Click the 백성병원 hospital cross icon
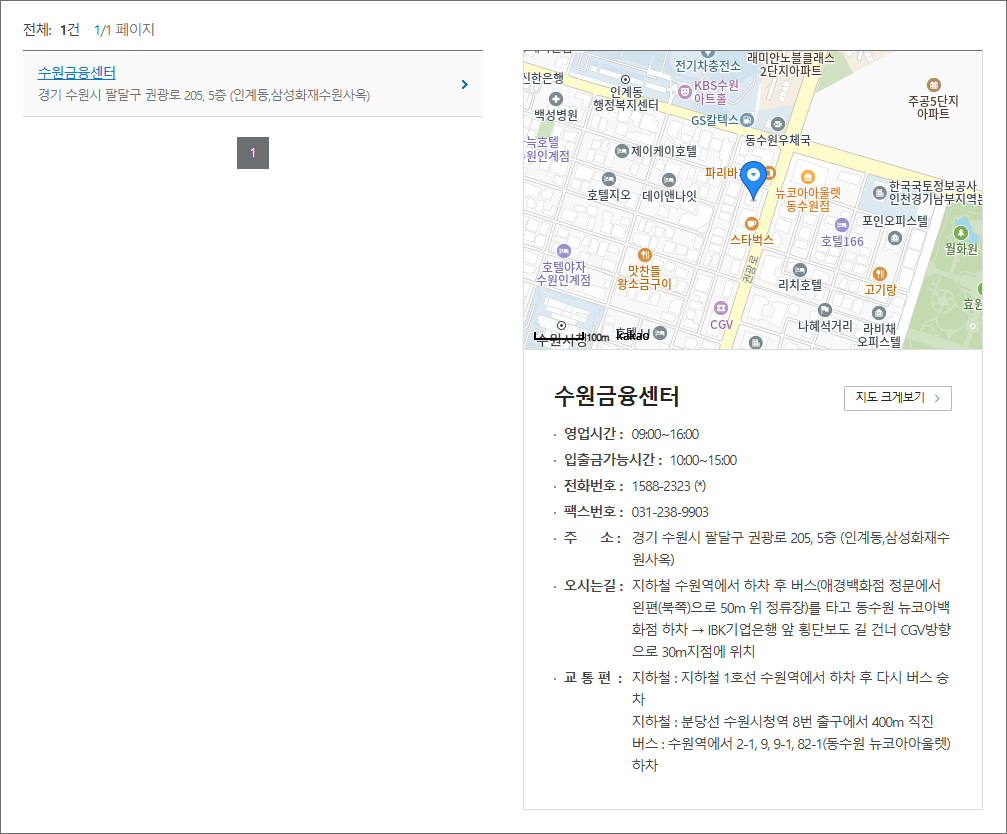 [556, 99]
